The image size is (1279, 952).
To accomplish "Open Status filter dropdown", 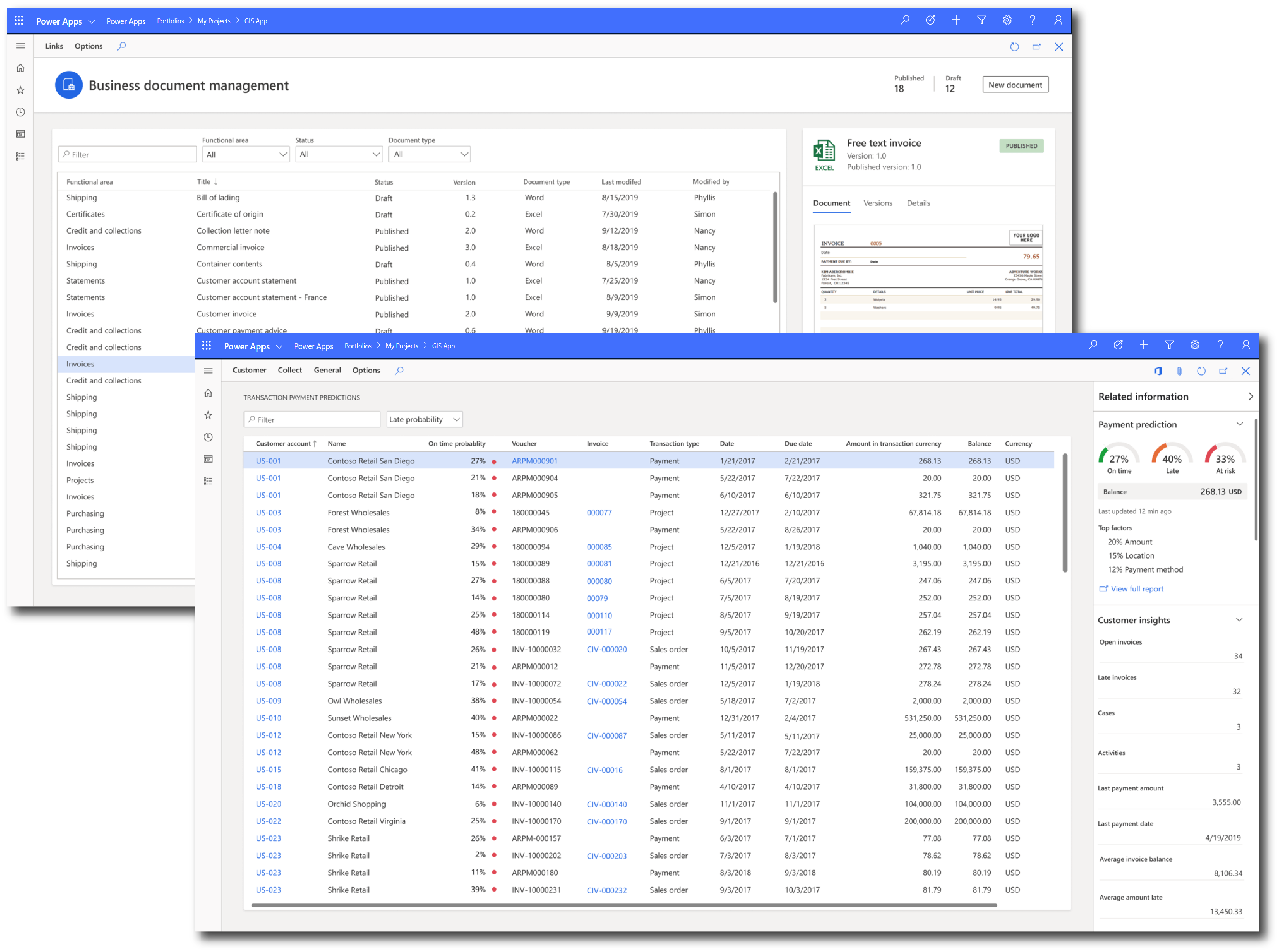I will (x=339, y=155).
